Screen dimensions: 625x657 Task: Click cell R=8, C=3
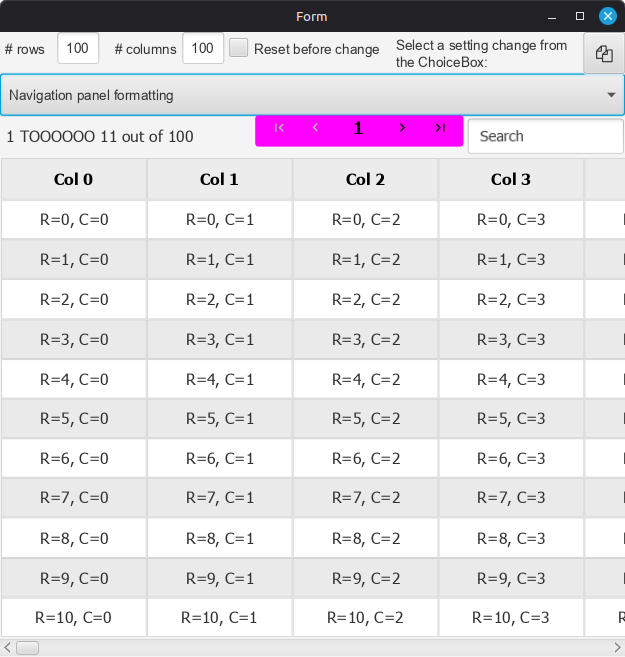click(x=511, y=538)
